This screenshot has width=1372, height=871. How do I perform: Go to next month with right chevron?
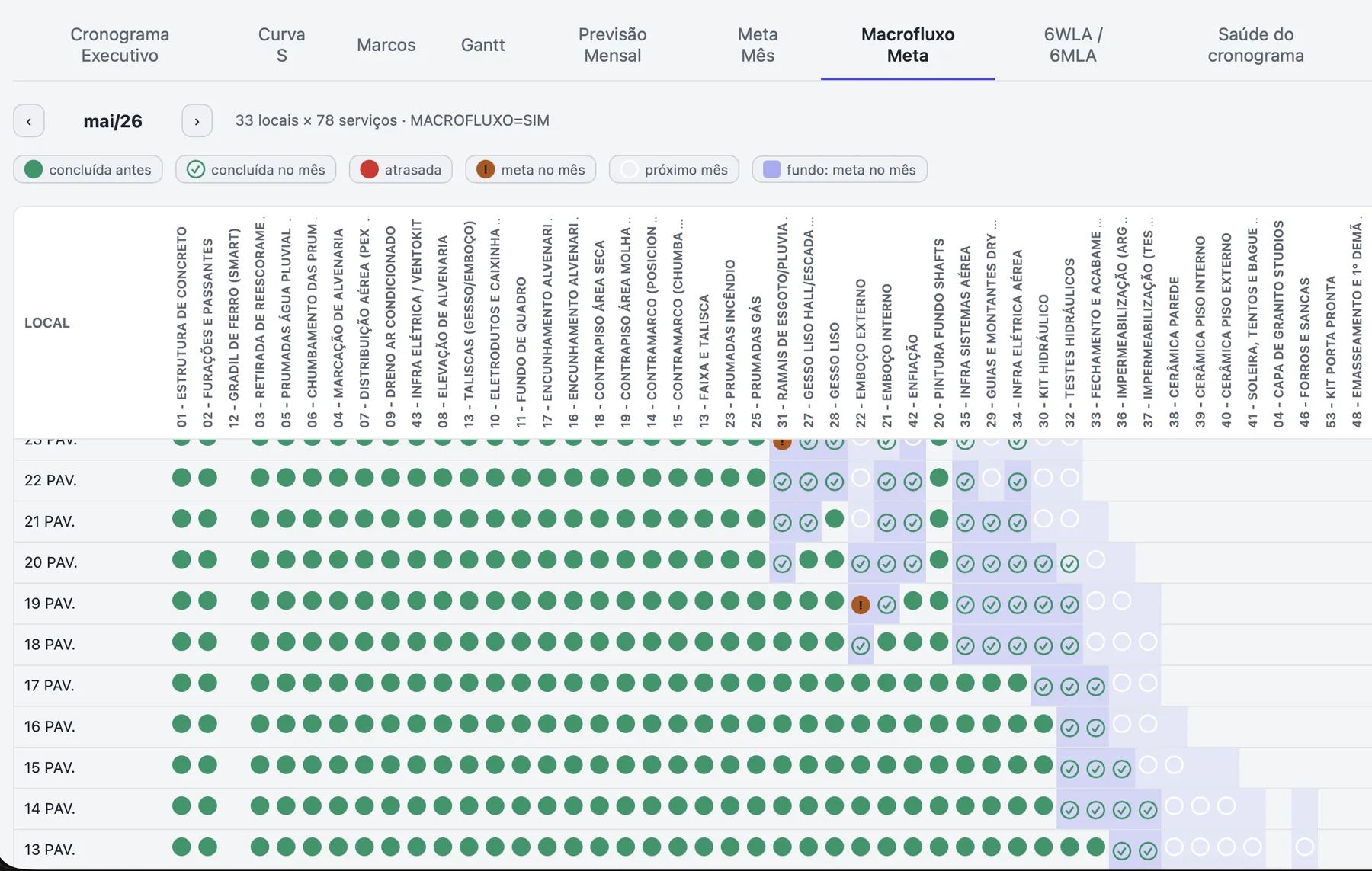[x=197, y=121]
